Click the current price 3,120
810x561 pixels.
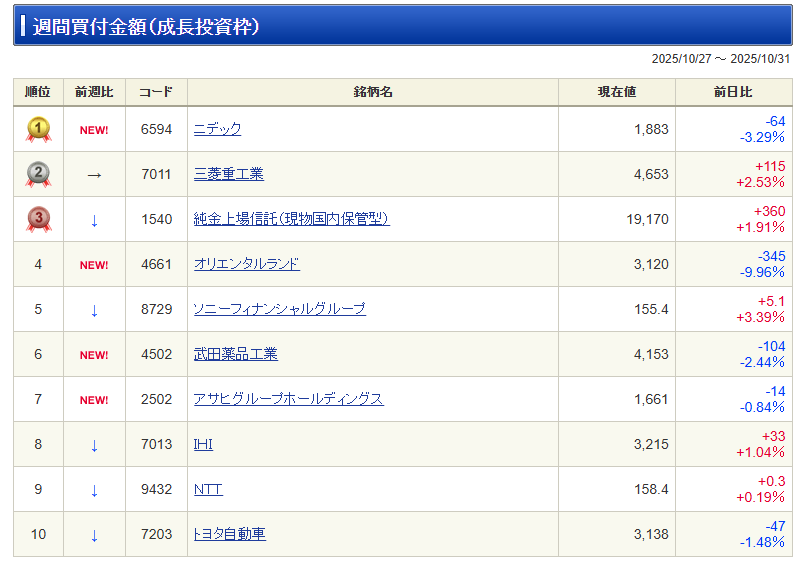click(651, 264)
